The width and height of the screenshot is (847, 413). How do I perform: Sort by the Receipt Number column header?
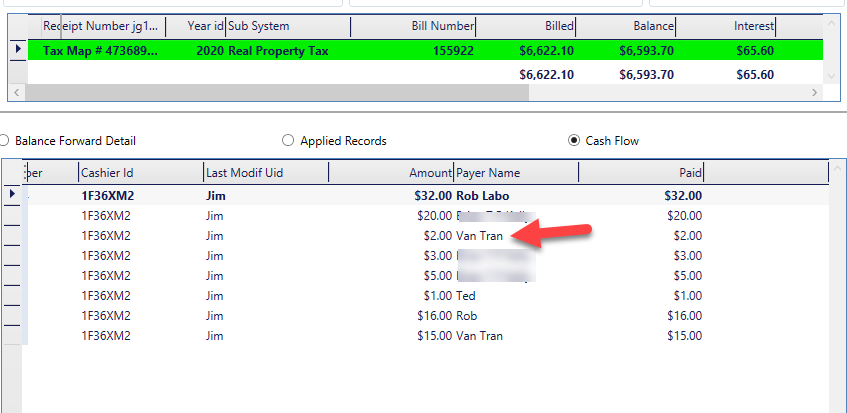tap(100, 26)
